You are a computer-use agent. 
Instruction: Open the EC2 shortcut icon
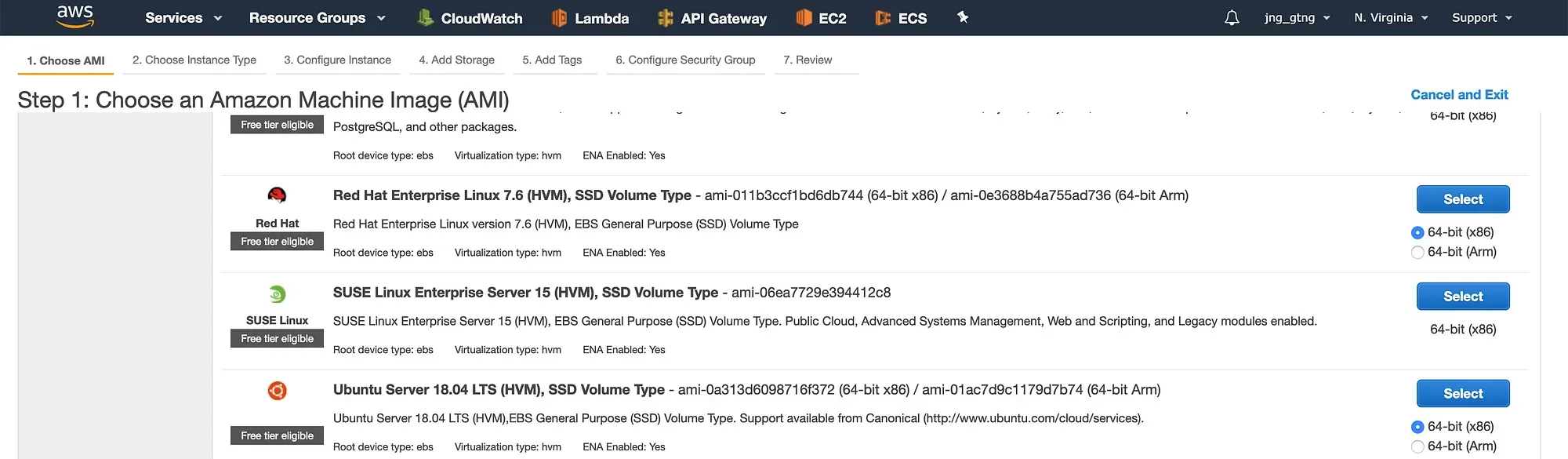pos(804,17)
